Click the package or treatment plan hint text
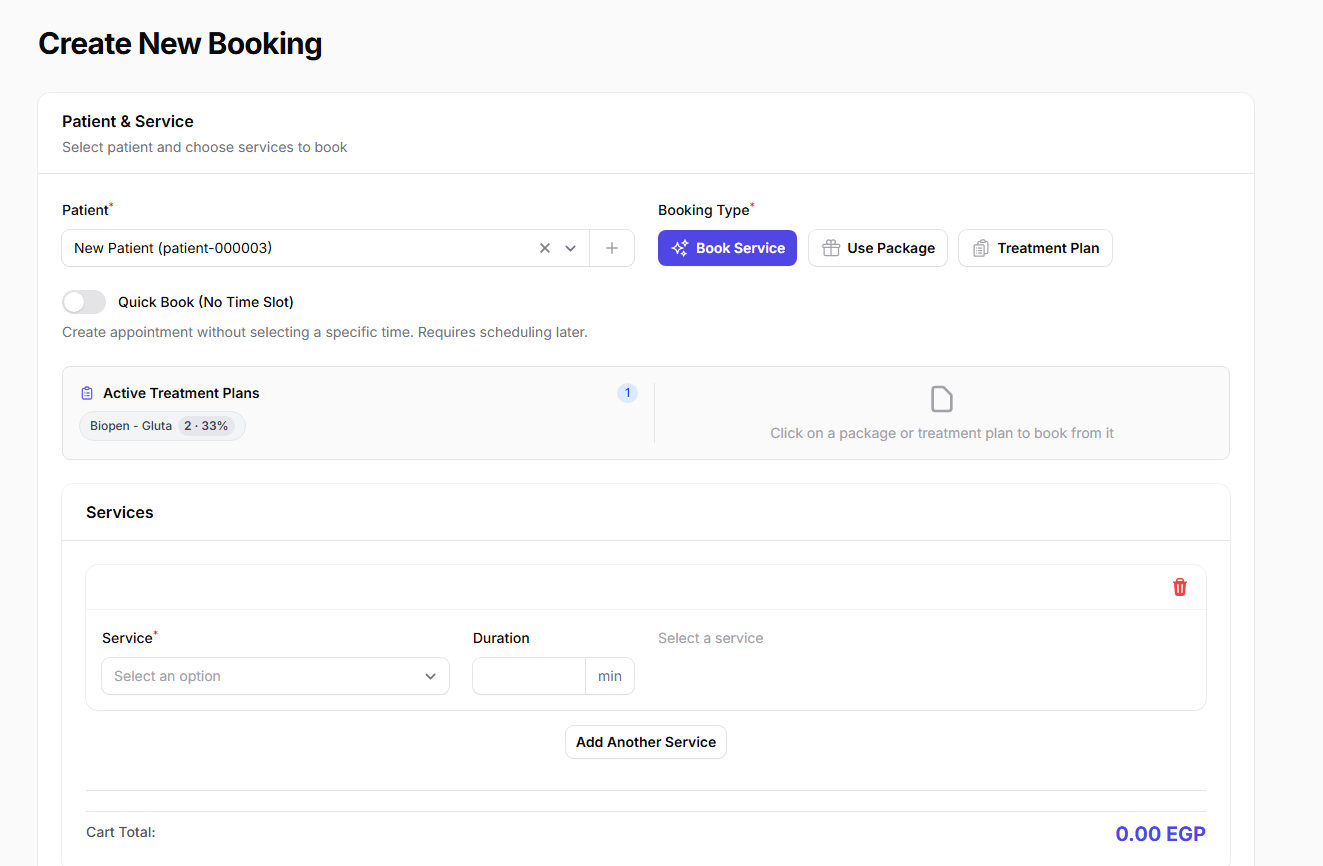The height and width of the screenshot is (866, 1323). pyautogui.click(x=942, y=433)
